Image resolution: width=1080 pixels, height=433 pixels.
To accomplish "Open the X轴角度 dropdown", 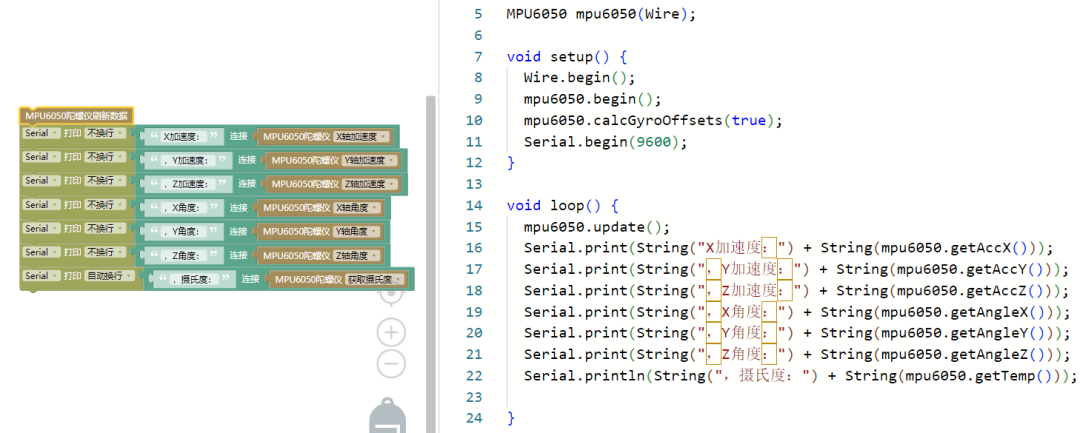I will (356, 208).
